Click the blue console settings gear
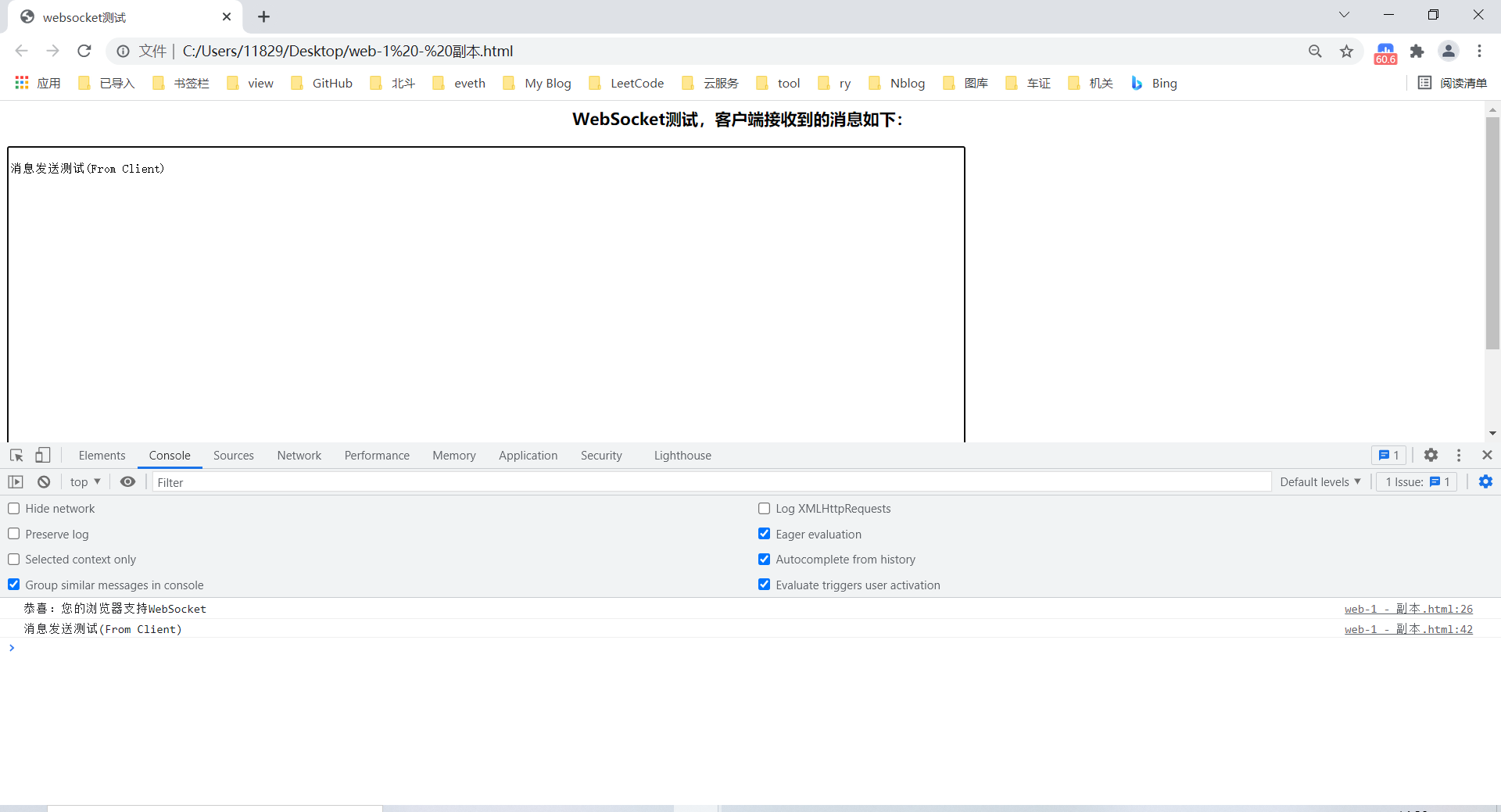This screenshot has width=1501, height=812. pyautogui.click(x=1485, y=482)
